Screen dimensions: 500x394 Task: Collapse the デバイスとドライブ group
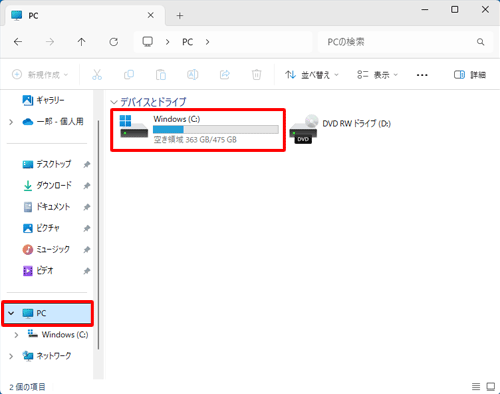(x=114, y=102)
